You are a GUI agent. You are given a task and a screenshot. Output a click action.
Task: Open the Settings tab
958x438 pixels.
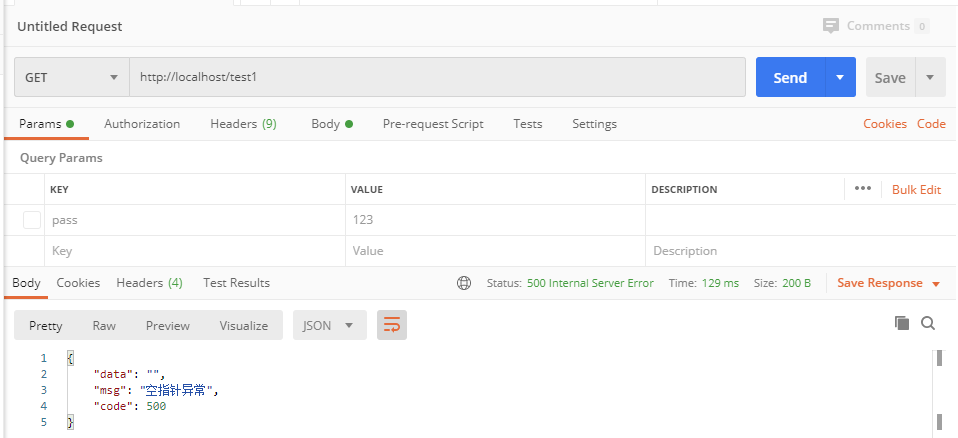(594, 124)
